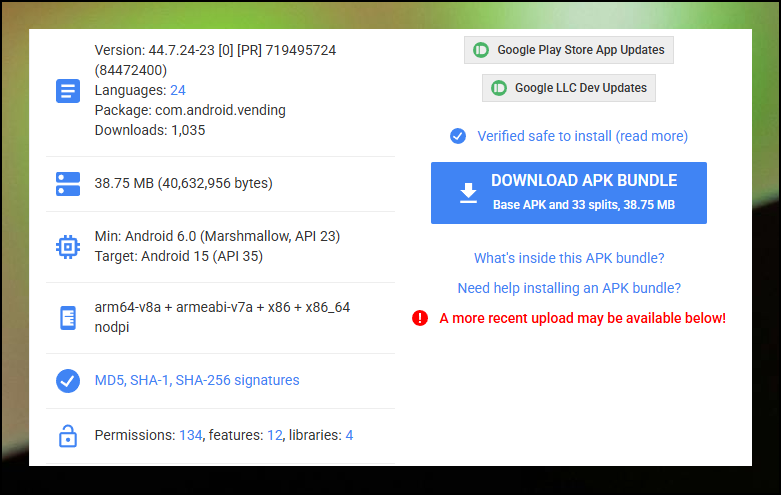Subscribe to Google LLC Dev Updates
Image resolution: width=781 pixels, height=495 pixels.
(569, 88)
